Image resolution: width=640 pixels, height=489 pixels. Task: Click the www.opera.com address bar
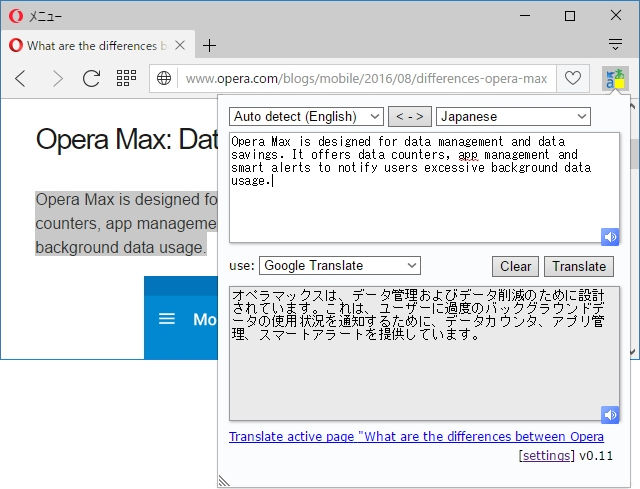(366, 78)
